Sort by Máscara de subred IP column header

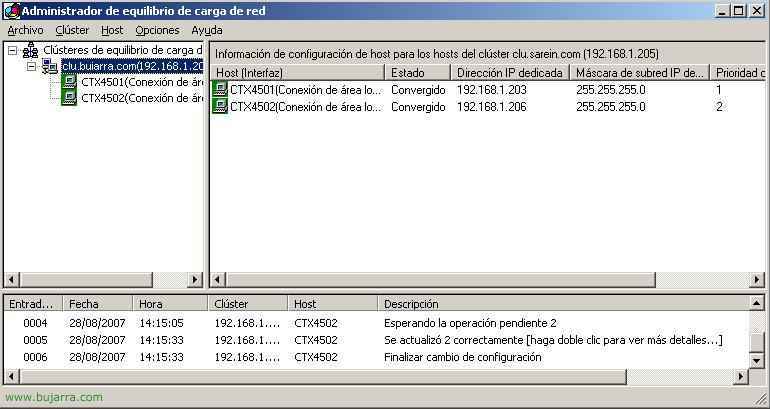(x=639, y=73)
